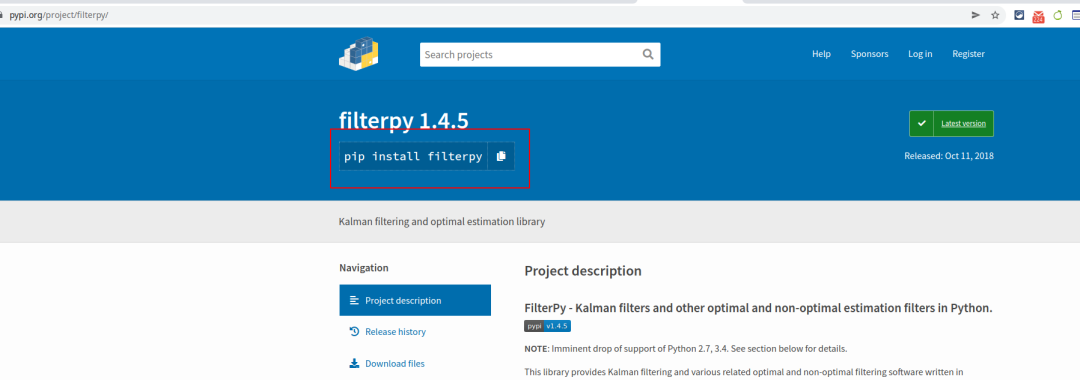Open the green tomato timer extension

coord(1058,15)
